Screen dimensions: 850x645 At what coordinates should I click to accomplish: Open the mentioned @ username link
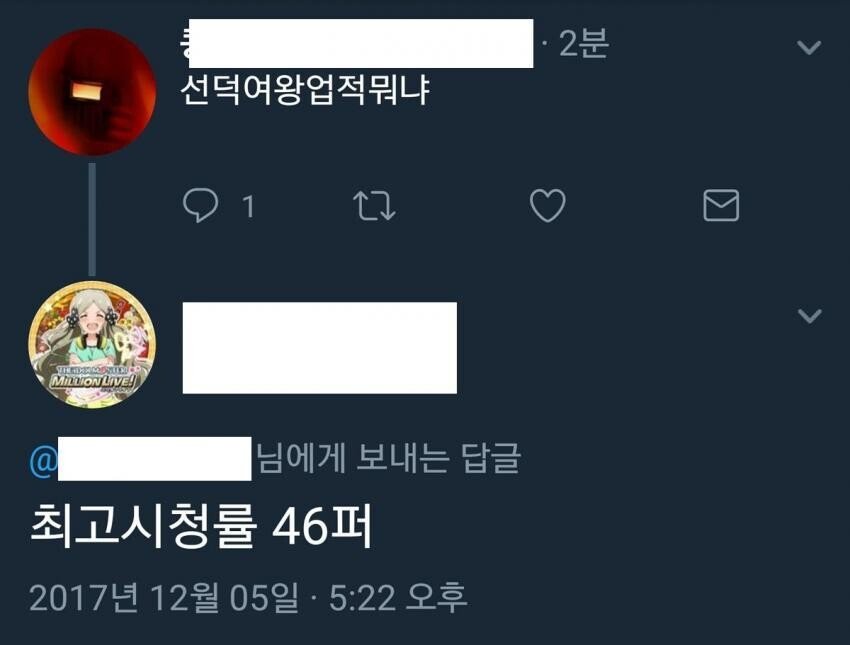(x=140, y=459)
